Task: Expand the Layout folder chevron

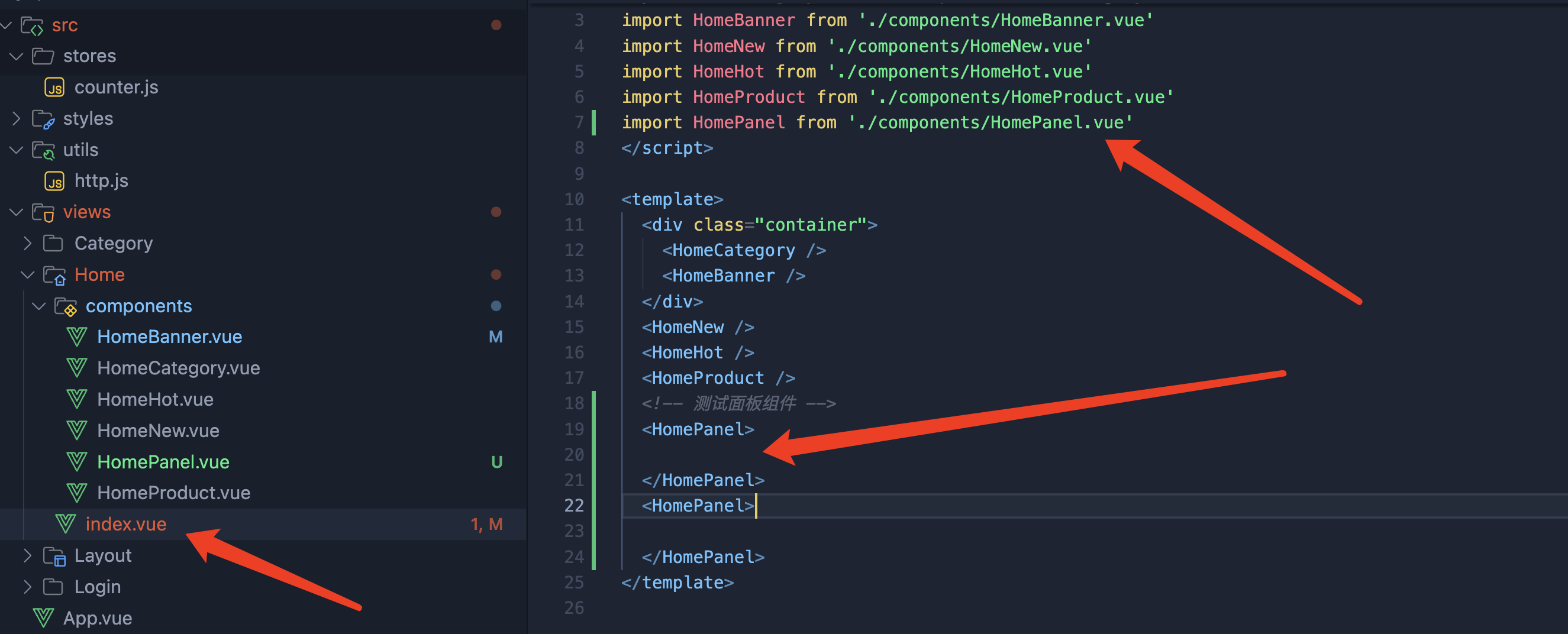Action: point(27,555)
